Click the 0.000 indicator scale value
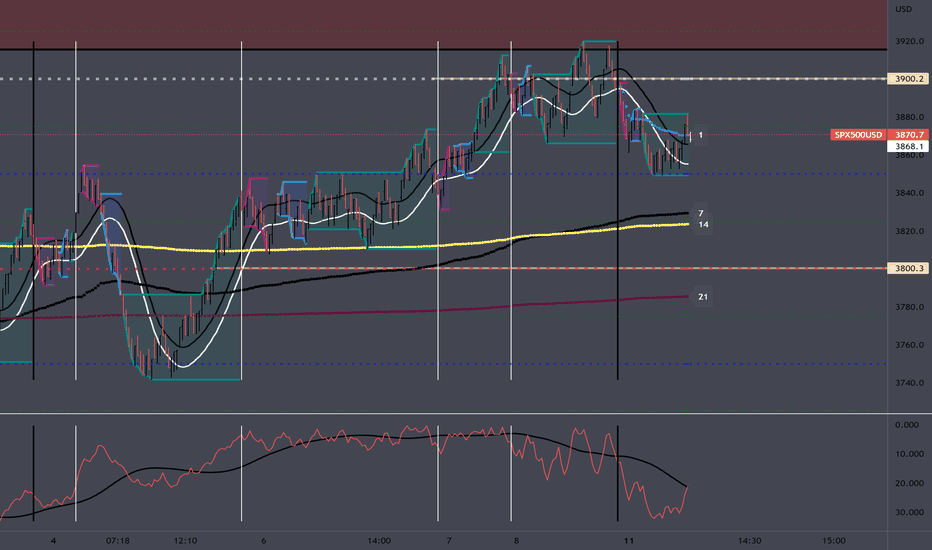The width and height of the screenshot is (932, 550). click(x=907, y=425)
